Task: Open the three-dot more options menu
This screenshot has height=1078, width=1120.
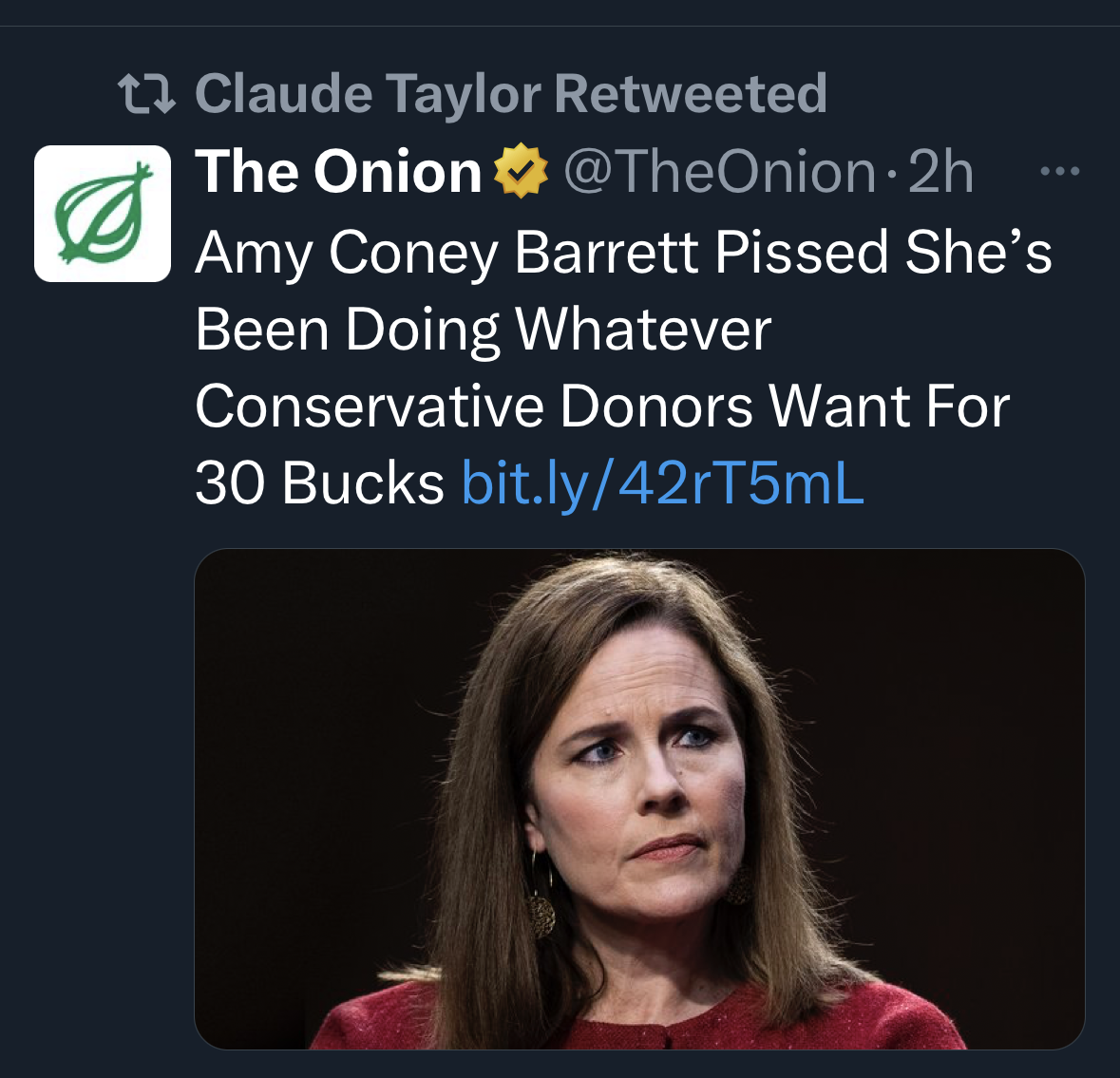Action: coord(1059,172)
